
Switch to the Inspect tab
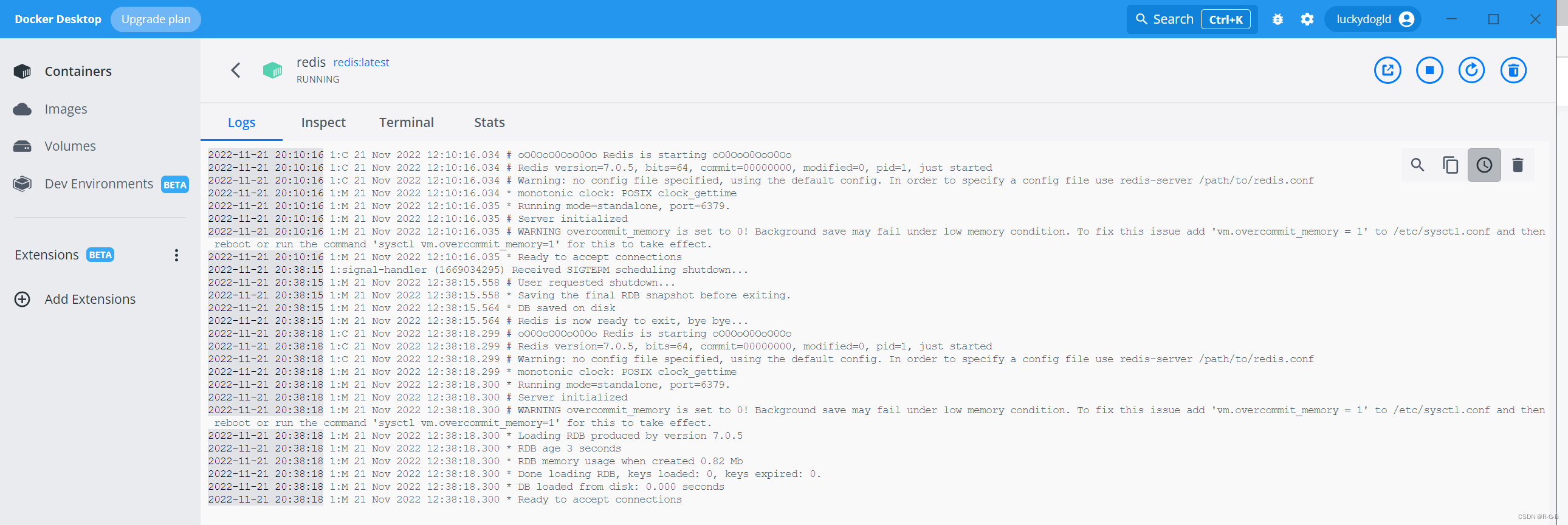tap(323, 122)
